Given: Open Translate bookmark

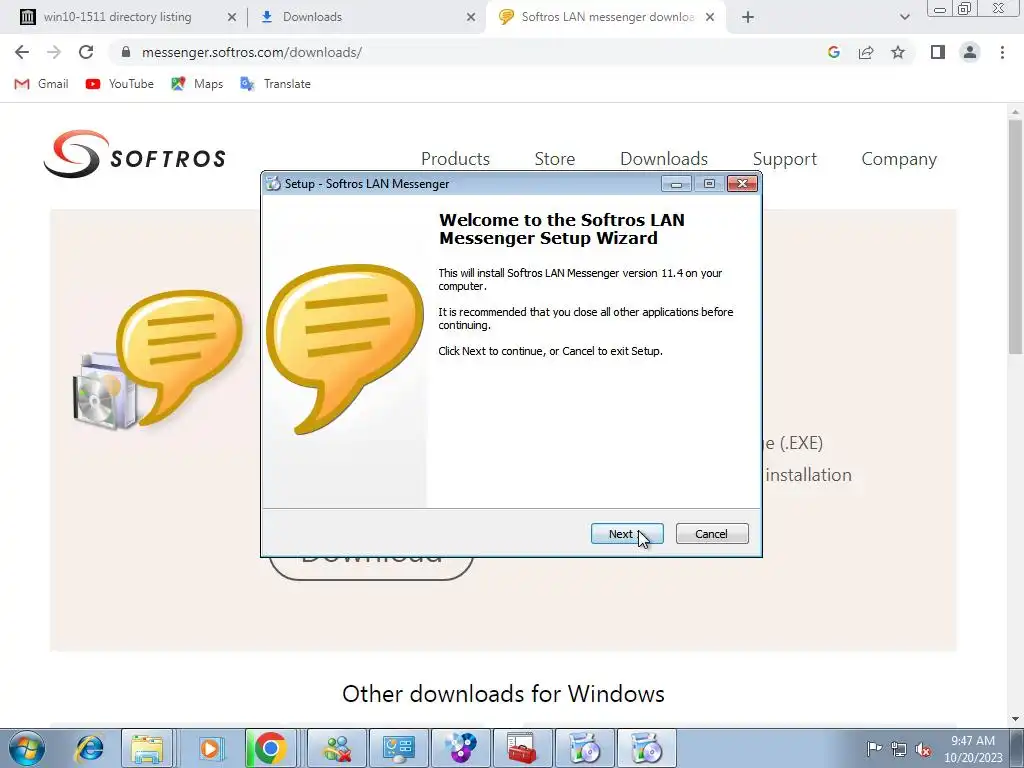Looking at the screenshot, I should click(275, 84).
